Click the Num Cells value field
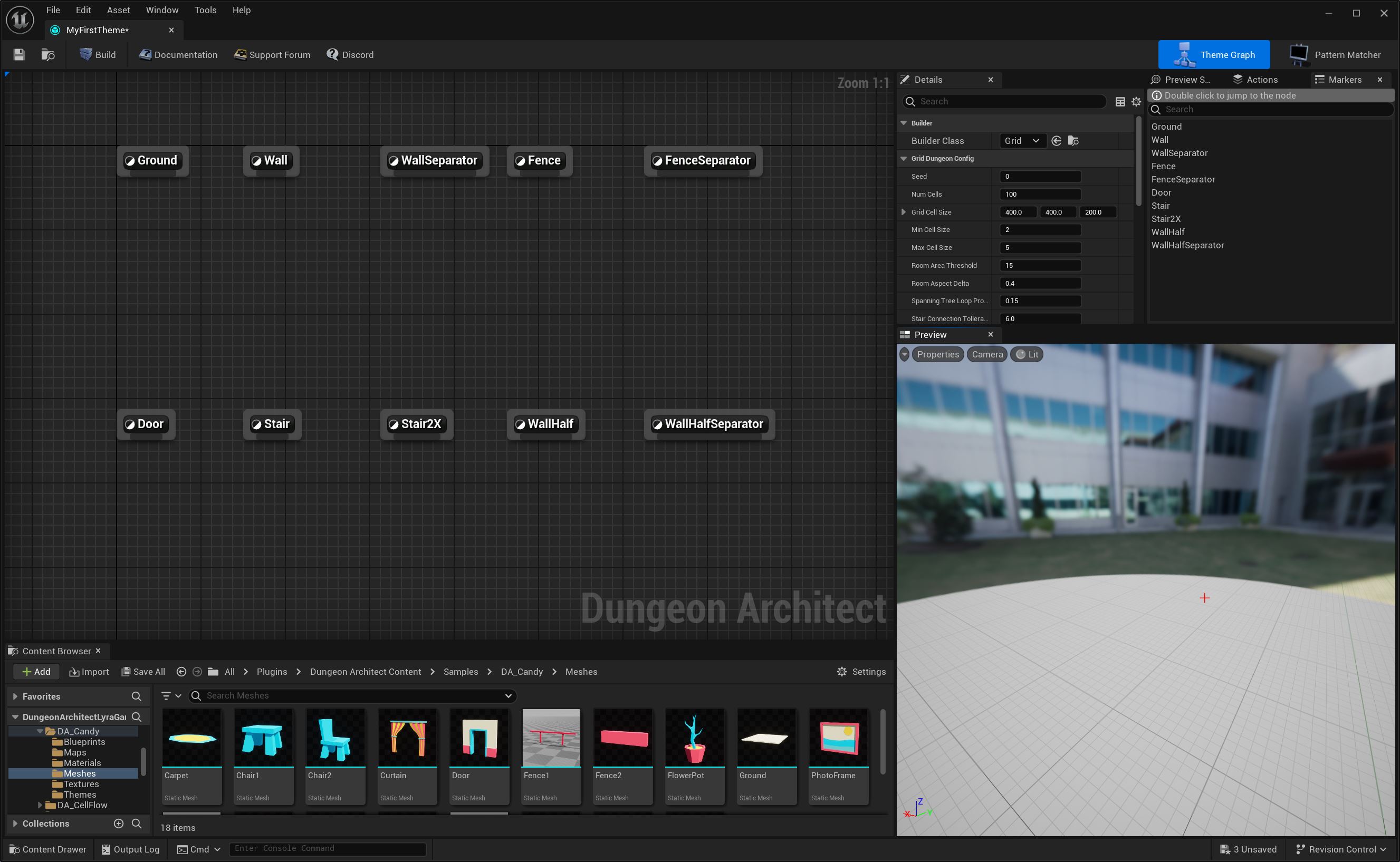This screenshot has height=862, width=1400. pos(1040,195)
